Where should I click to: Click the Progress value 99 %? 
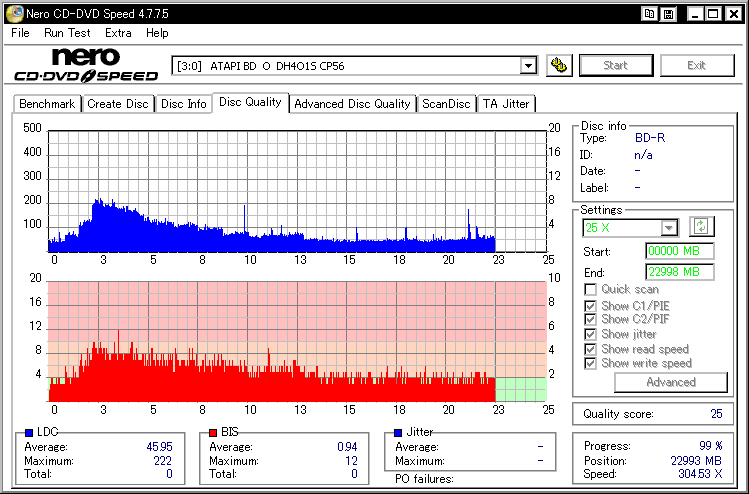pos(711,446)
